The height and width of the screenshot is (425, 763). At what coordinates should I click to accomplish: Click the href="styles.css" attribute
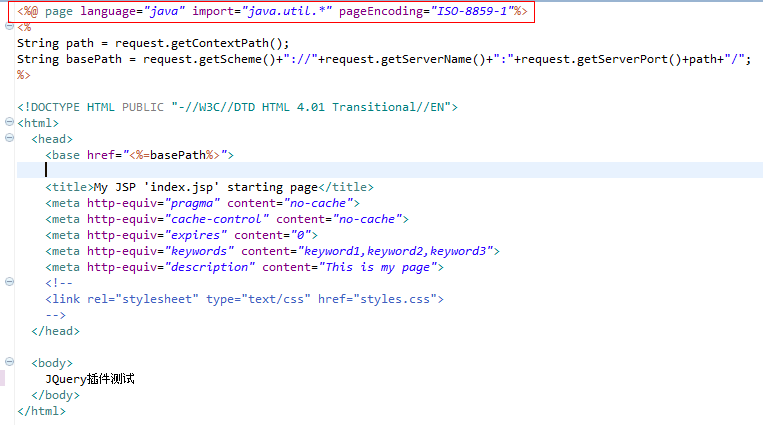(377, 299)
